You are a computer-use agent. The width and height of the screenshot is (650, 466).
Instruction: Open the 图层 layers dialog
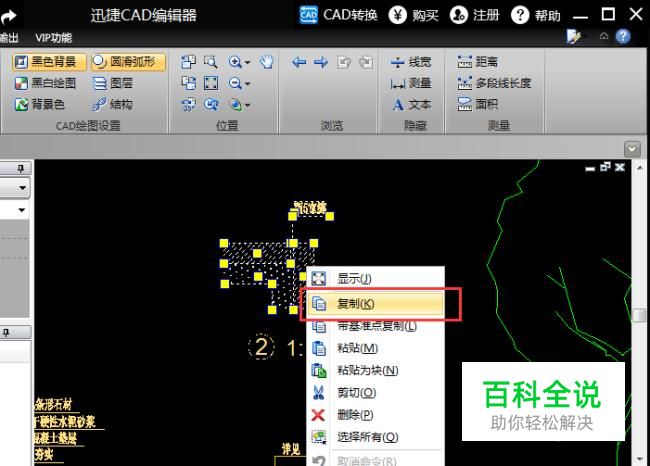(112, 83)
